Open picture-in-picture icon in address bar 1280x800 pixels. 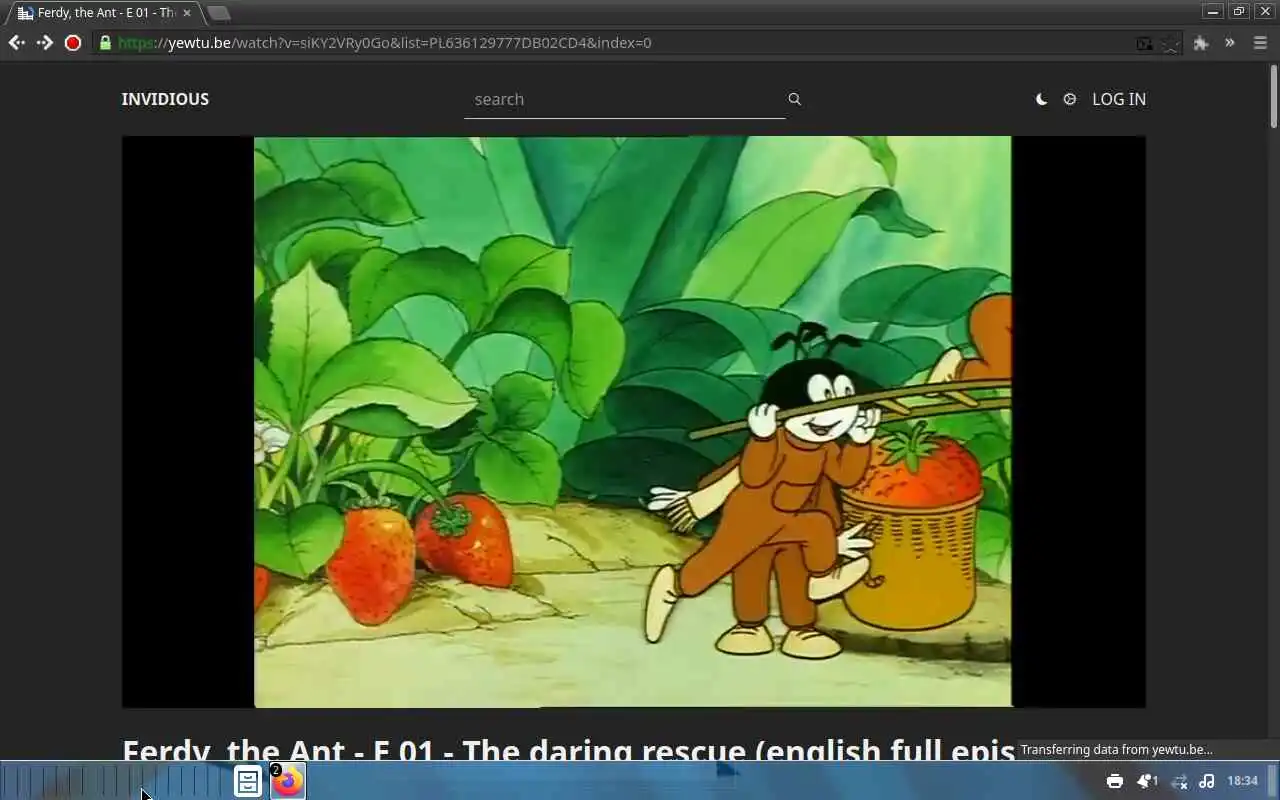point(1144,43)
